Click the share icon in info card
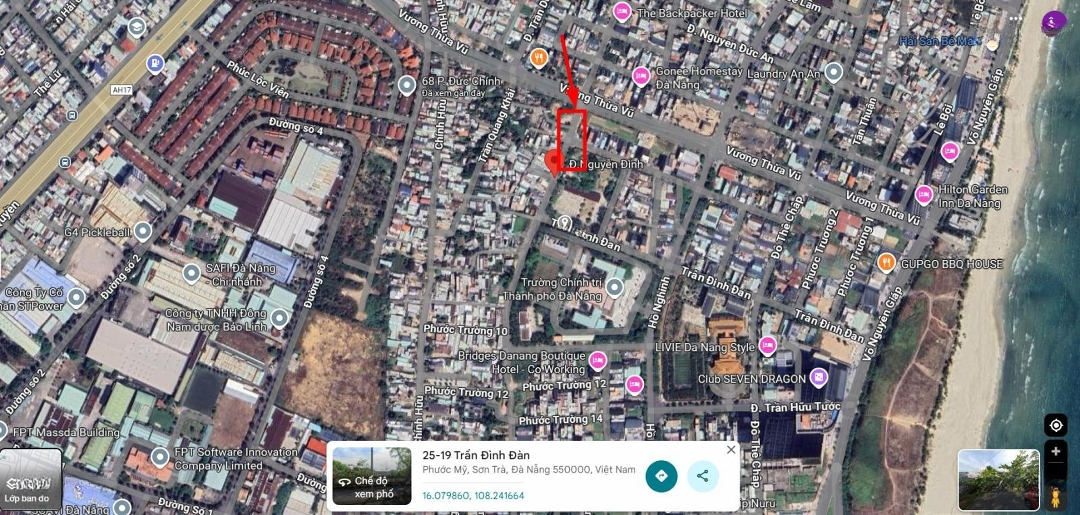This screenshot has width=1080, height=515. [x=703, y=476]
